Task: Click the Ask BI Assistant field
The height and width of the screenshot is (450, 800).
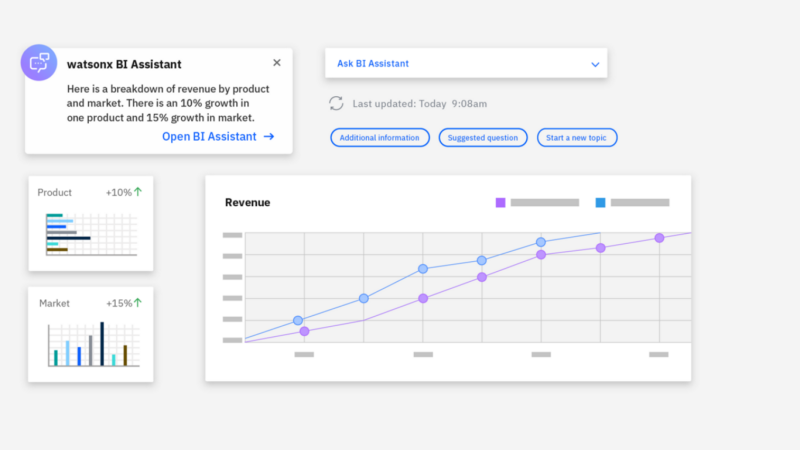Action: [x=450, y=64]
